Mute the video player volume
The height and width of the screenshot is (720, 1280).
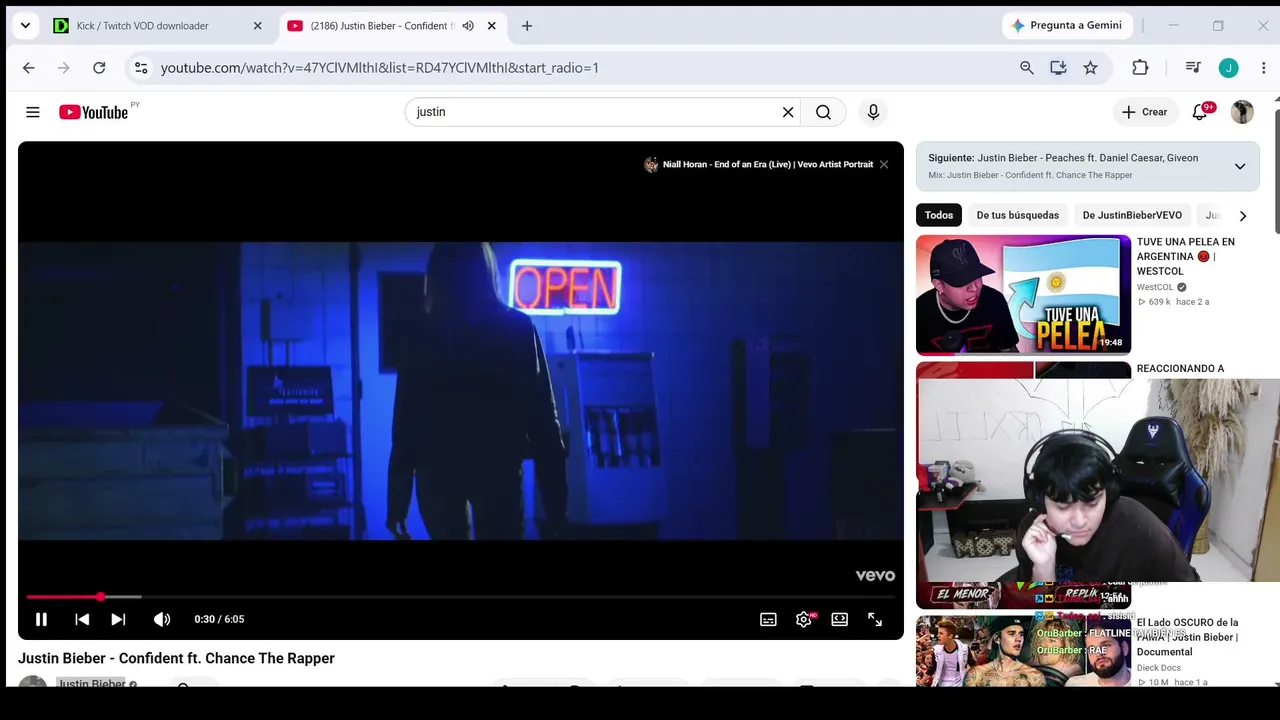coord(162,619)
